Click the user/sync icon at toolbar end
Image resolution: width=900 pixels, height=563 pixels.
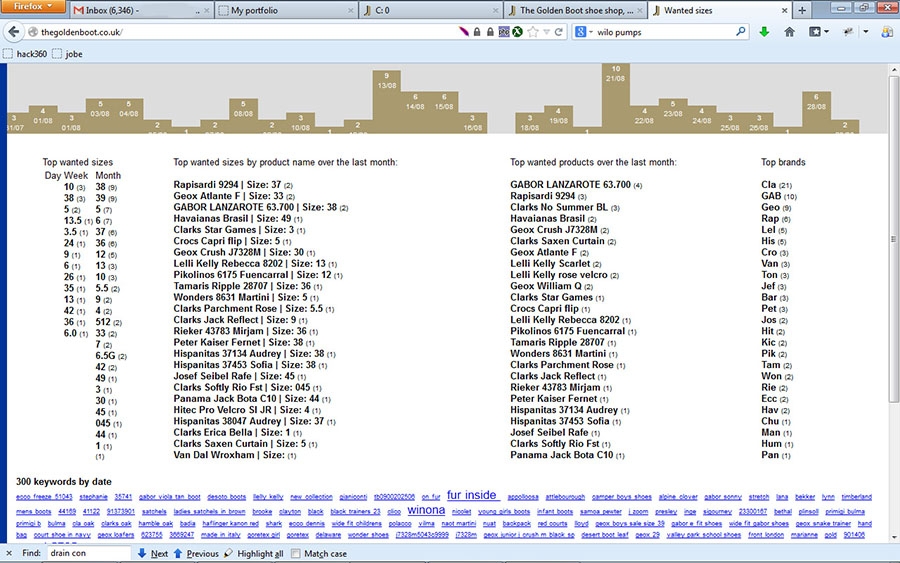[x=887, y=32]
